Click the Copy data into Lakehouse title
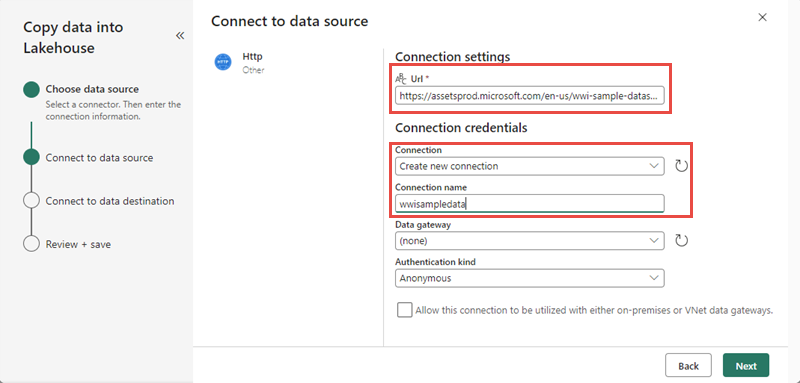Viewport: 800px width, 383px height. [73, 37]
